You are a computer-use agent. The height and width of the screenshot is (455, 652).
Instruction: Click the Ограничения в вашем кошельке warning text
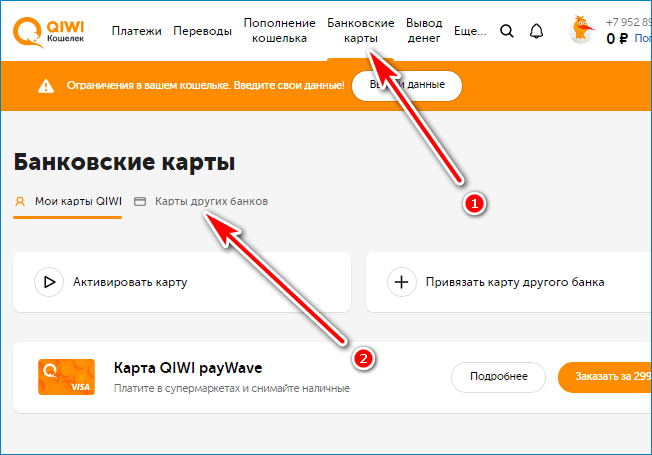coord(205,86)
